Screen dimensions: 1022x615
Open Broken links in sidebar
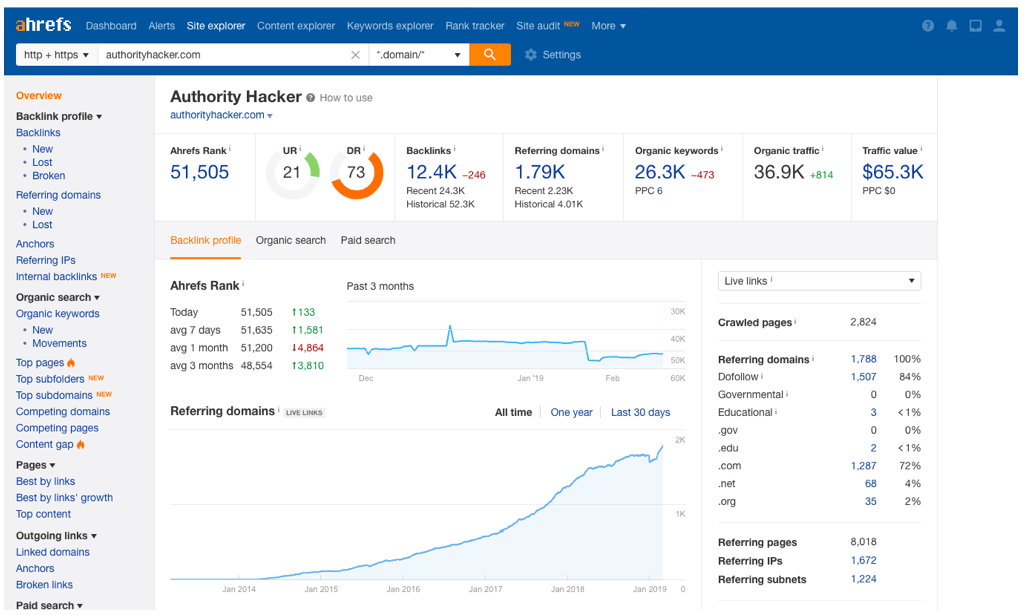point(44,585)
